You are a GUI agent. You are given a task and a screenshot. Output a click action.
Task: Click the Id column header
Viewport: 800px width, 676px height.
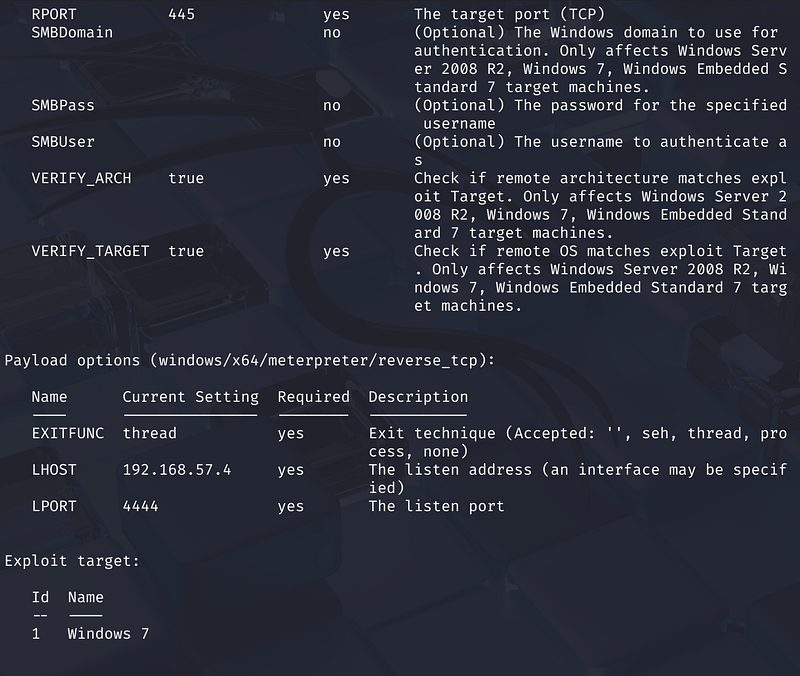point(40,597)
